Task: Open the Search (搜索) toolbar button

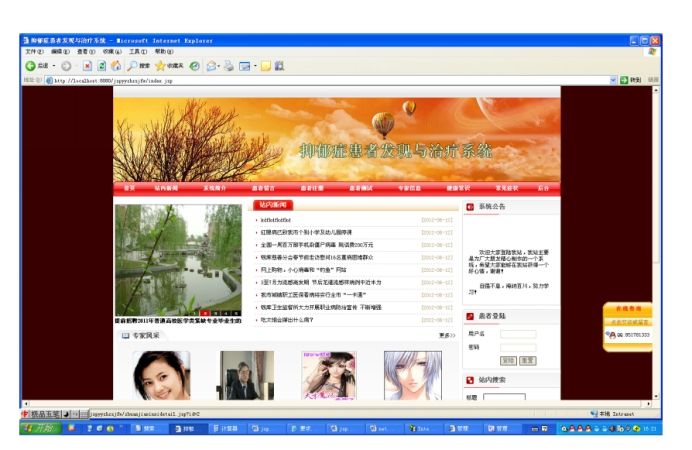Action: pos(139,66)
